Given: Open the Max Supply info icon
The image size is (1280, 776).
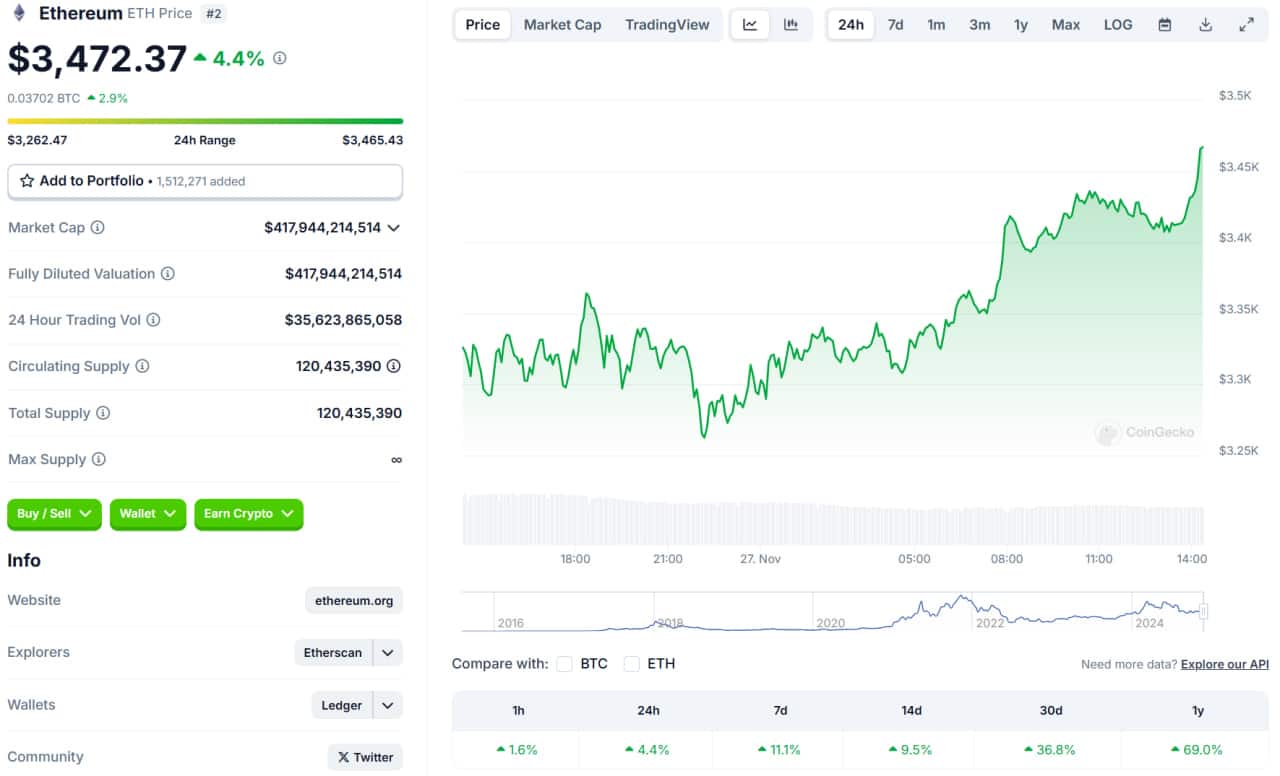Looking at the screenshot, I should pyautogui.click(x=98, y=459).
